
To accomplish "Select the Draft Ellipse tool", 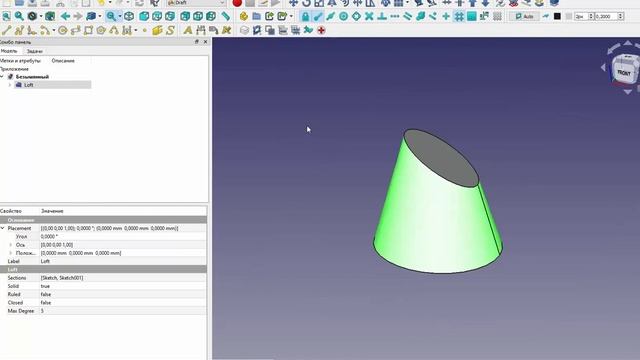I will [75, 30].
